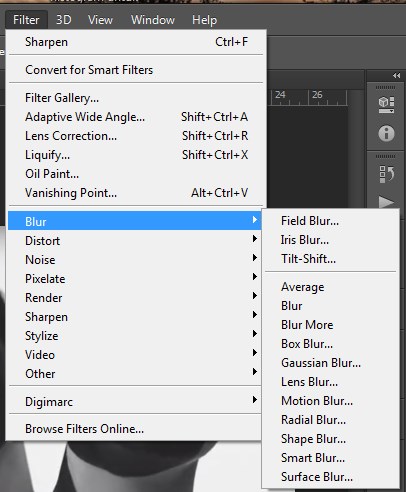Viewport: 406px width, 492px height.
Task: Expand the Sharpen submenu
Action: (x=135, y=317)
